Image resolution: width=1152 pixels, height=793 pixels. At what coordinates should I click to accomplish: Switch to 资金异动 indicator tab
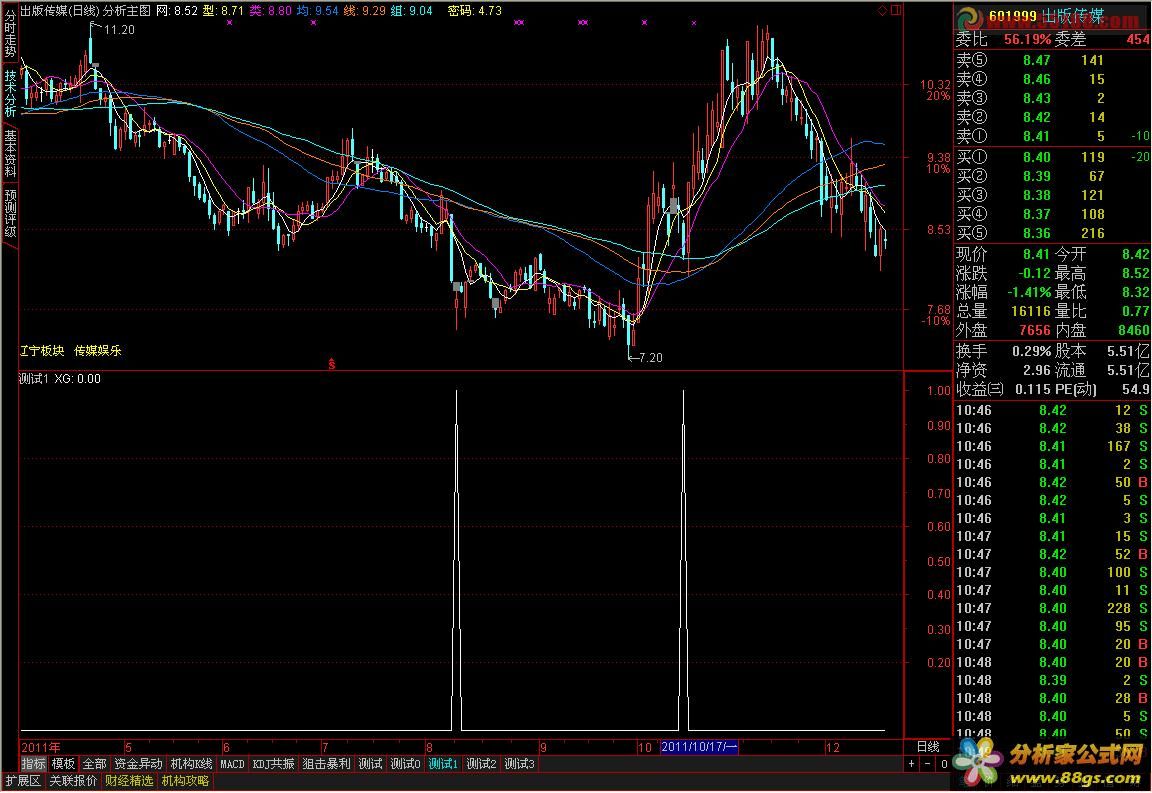(x=138, y=764)
